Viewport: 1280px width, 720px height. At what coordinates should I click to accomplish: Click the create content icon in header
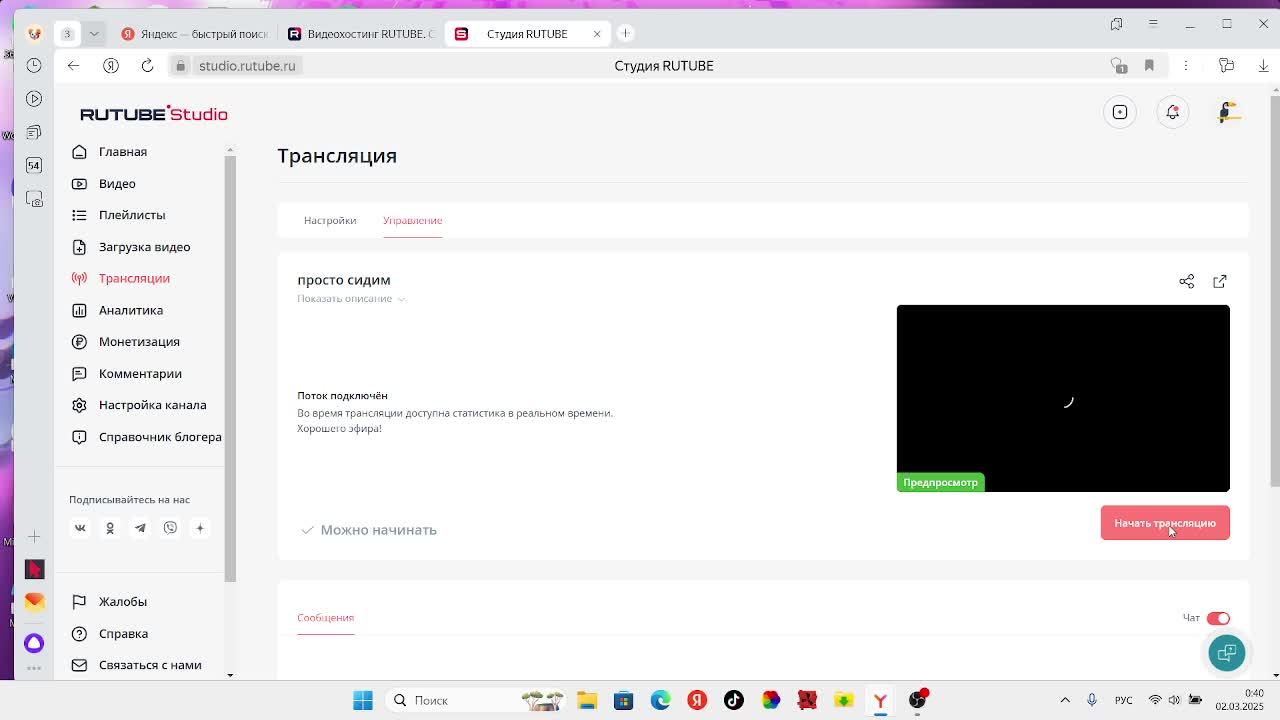point(1120,112)
